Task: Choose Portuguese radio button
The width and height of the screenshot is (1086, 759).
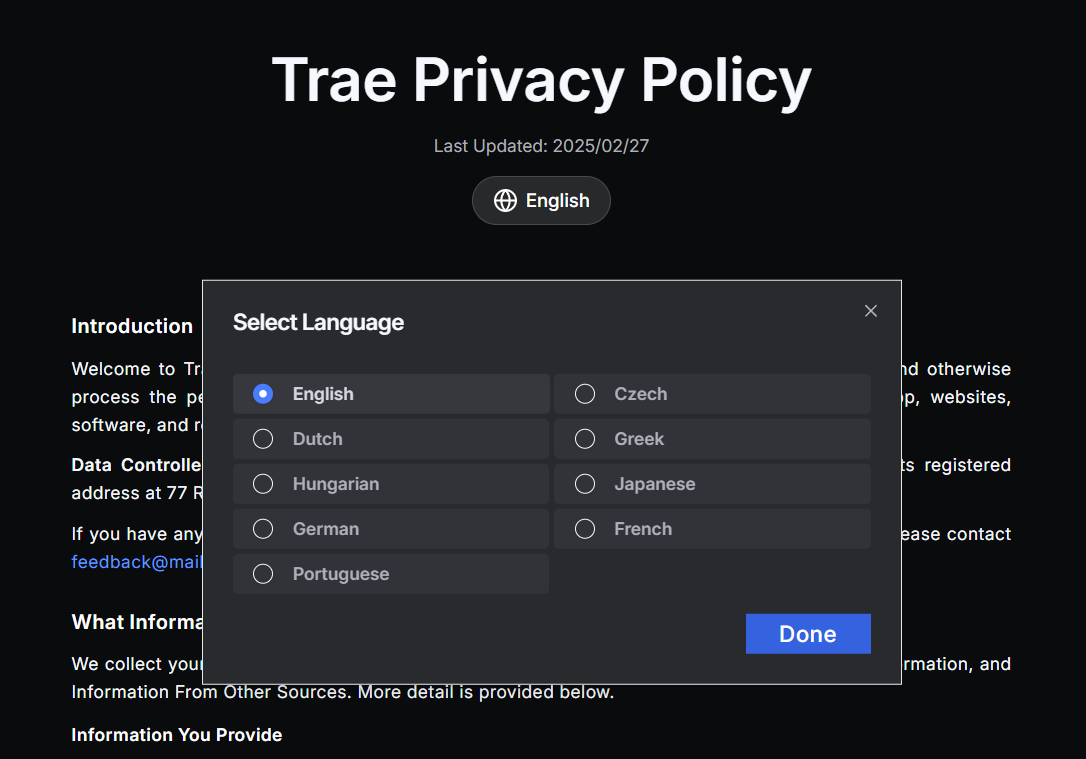Action: coord(263,574)
